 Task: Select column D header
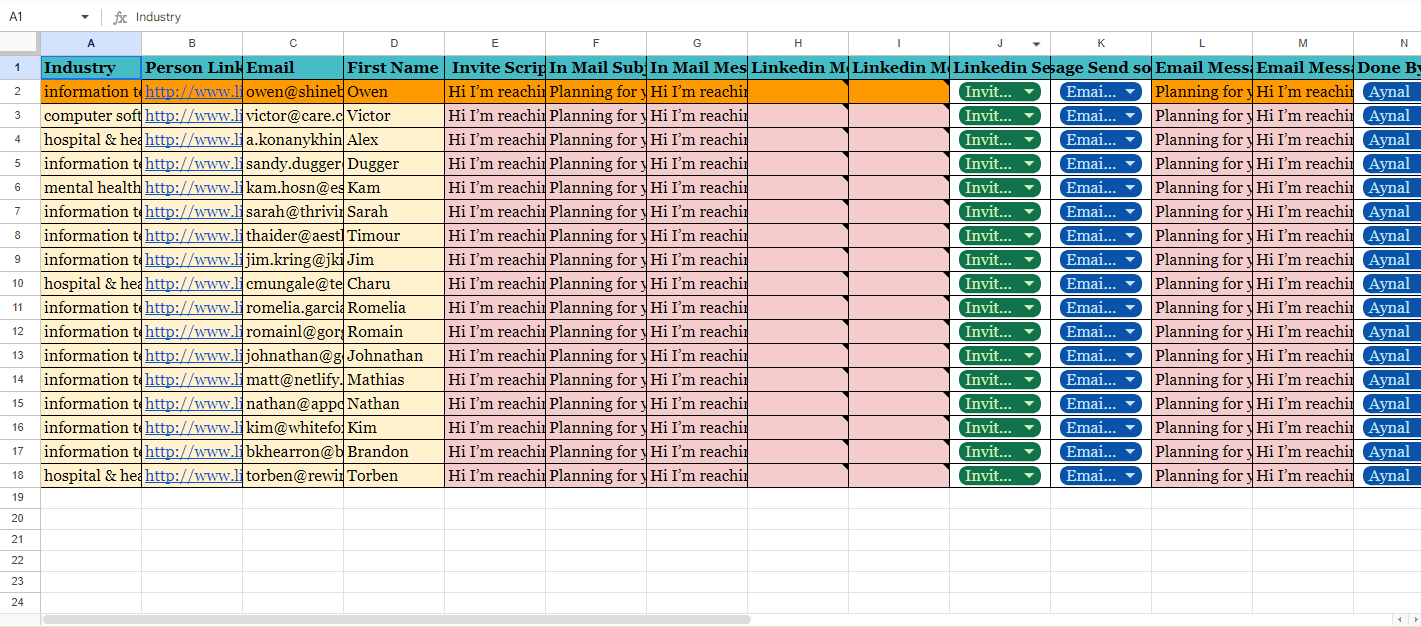[x=394, y=43]
